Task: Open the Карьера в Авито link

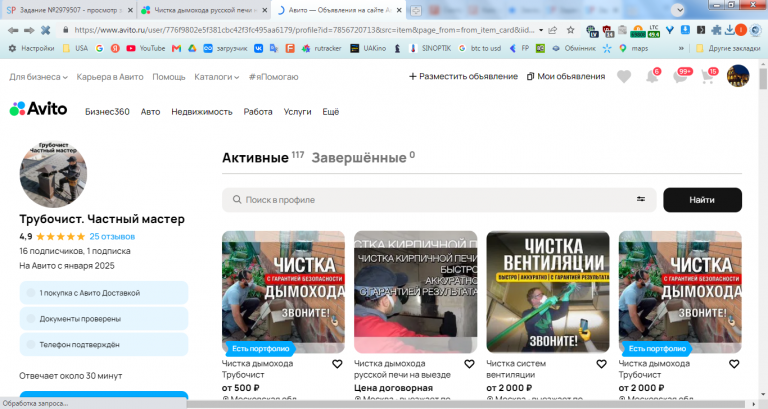Action: [110, 77]
